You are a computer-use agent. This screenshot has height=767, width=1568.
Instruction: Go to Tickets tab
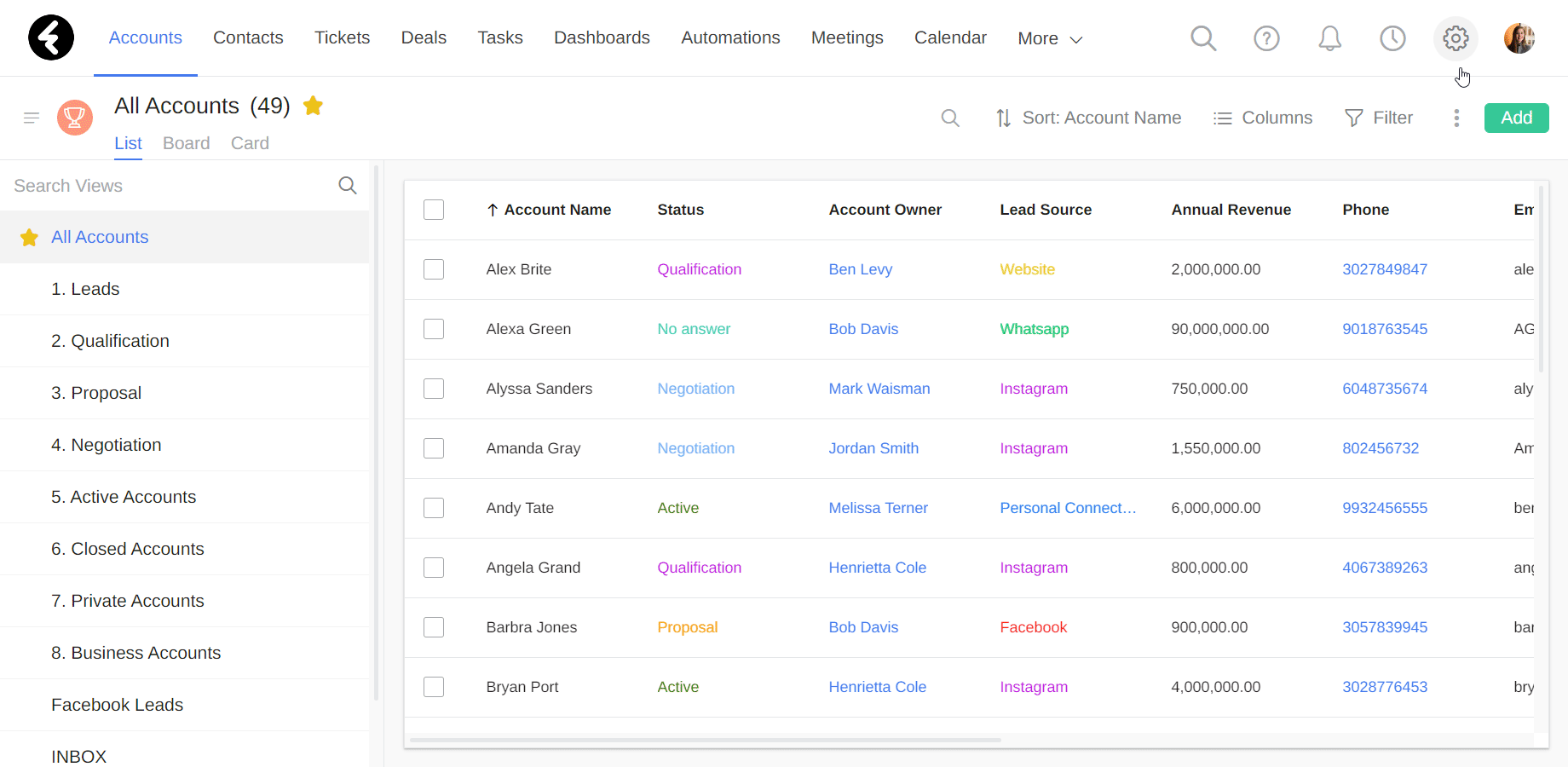click(342, 37)
